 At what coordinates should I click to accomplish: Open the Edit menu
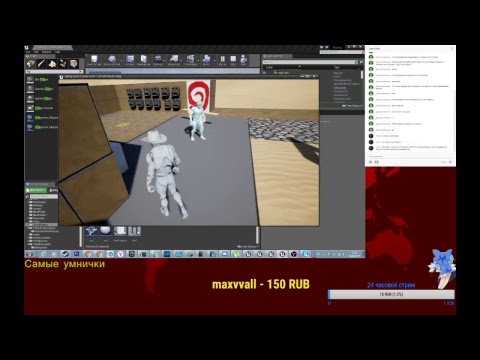36,52
